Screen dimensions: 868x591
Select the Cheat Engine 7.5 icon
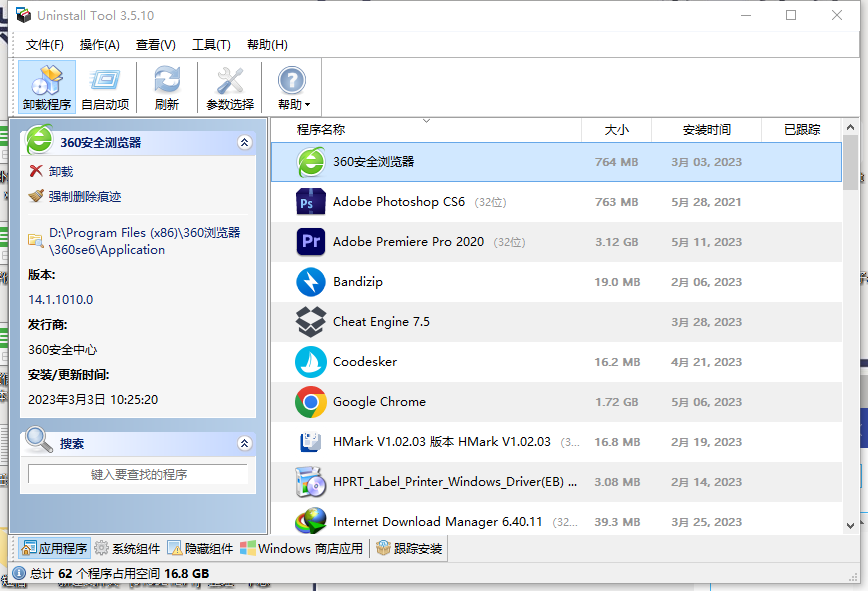tap(311, 322)
